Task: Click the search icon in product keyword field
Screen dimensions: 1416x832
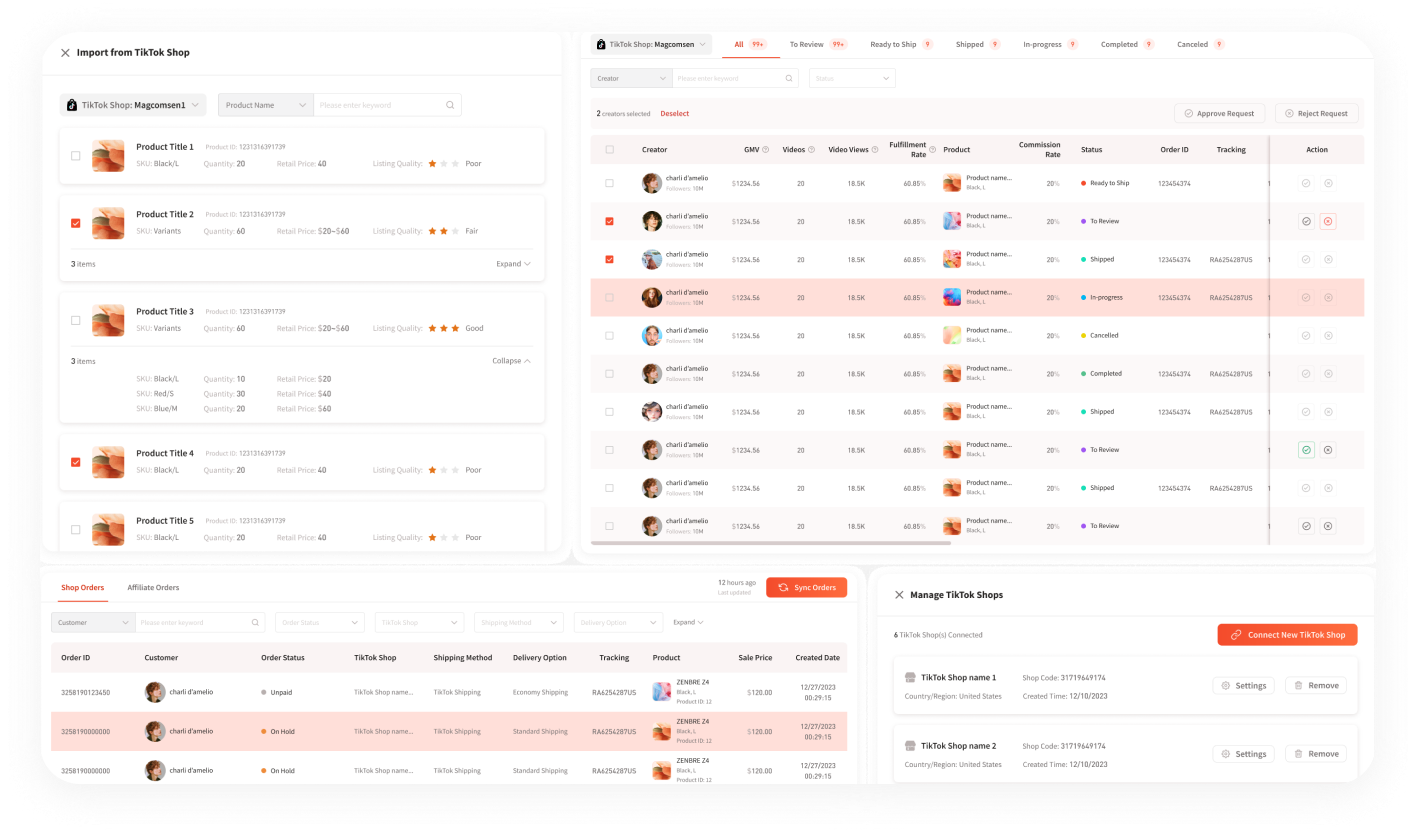Action: click(450, 105)
